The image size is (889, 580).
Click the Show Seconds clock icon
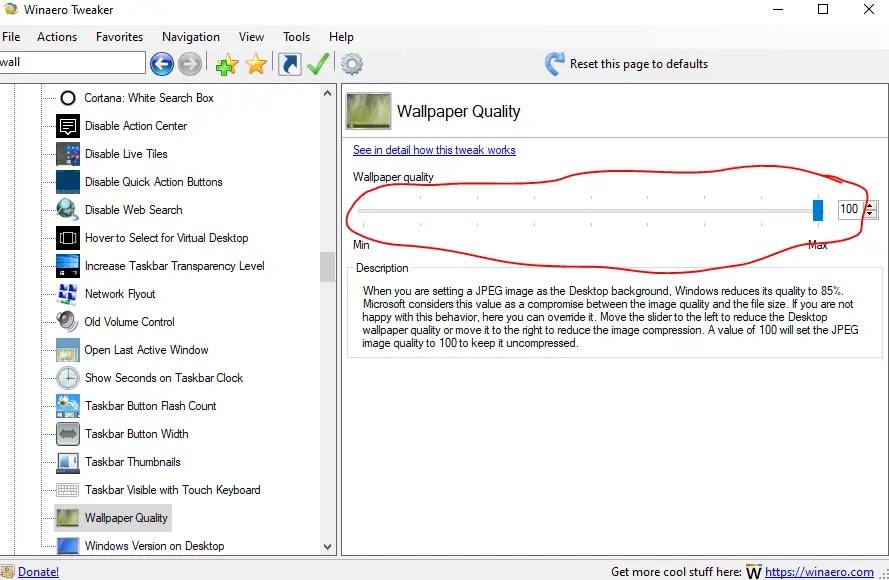[68, 378]
